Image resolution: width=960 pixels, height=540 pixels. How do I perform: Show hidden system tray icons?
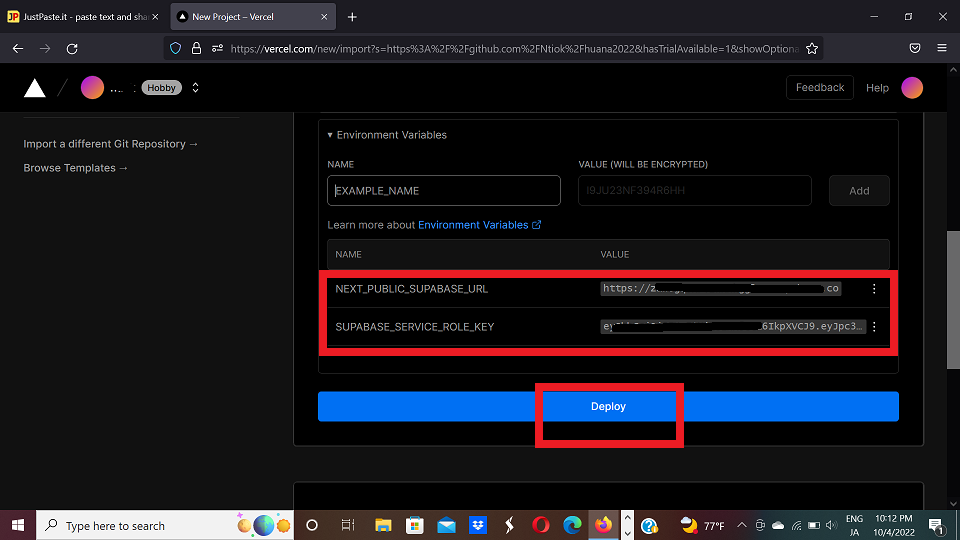(x=741, y=525)
